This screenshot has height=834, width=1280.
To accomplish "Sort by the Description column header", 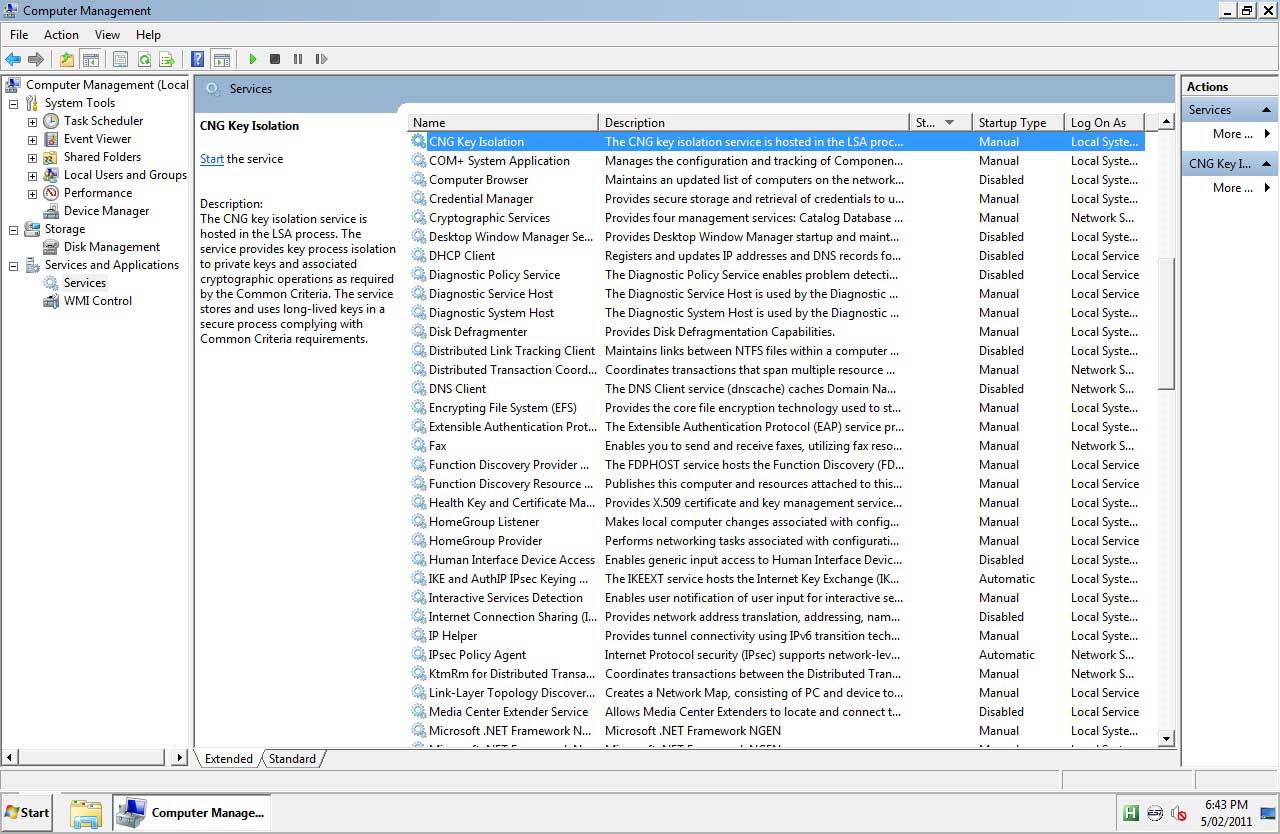I will point(754,123).
